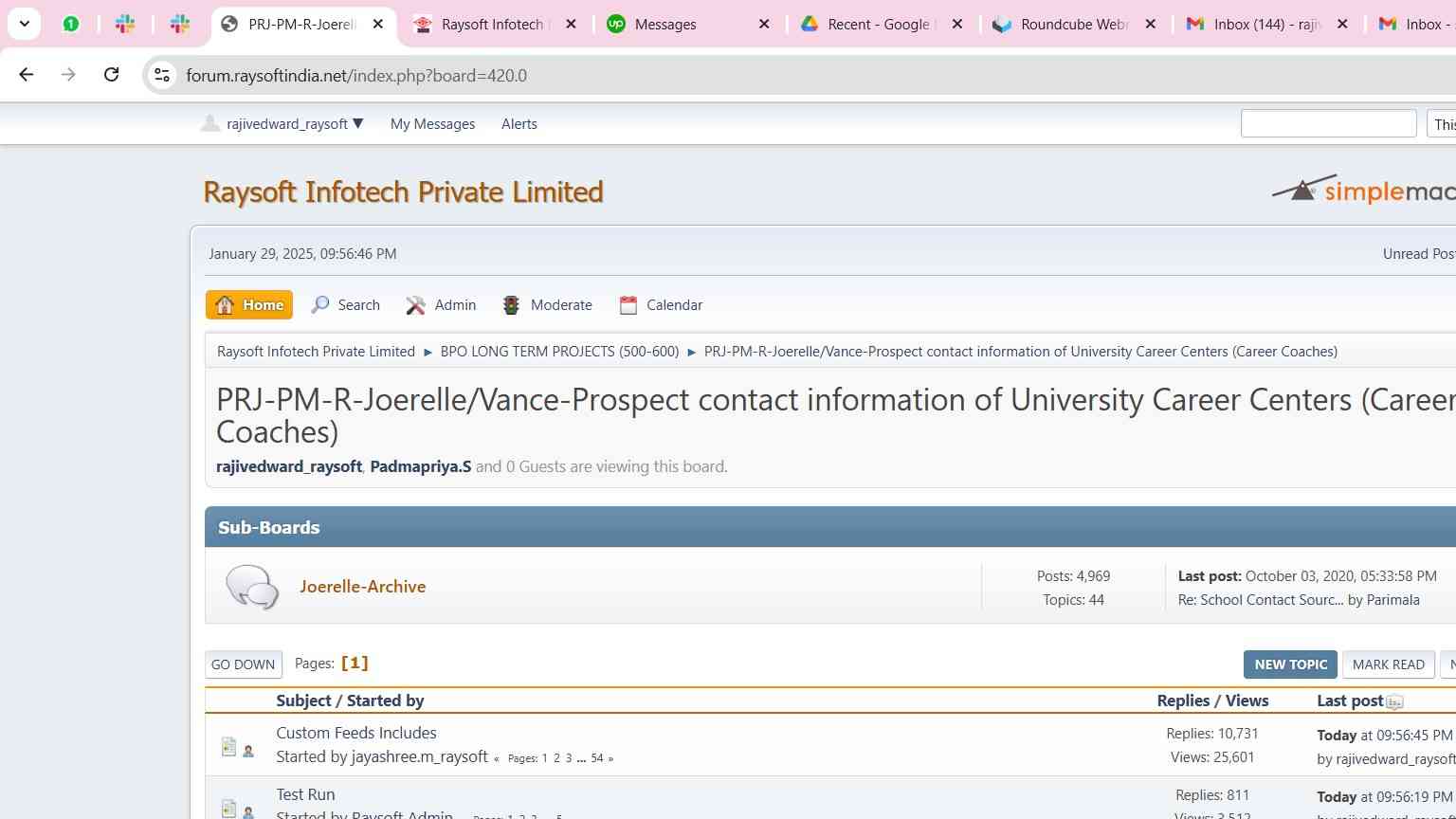1456x819 pixels.
Task: Click the GO DOWN button
Action: 244,664
